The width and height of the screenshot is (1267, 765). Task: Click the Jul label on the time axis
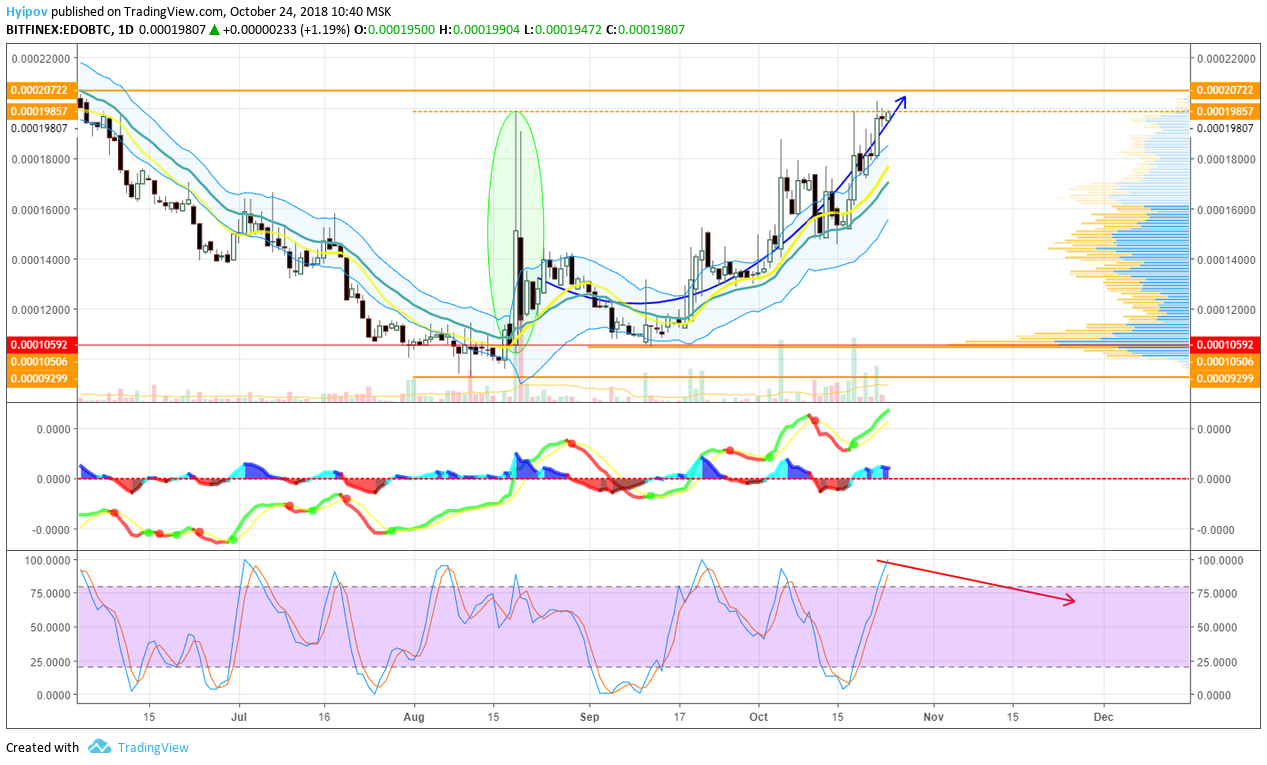239,717
